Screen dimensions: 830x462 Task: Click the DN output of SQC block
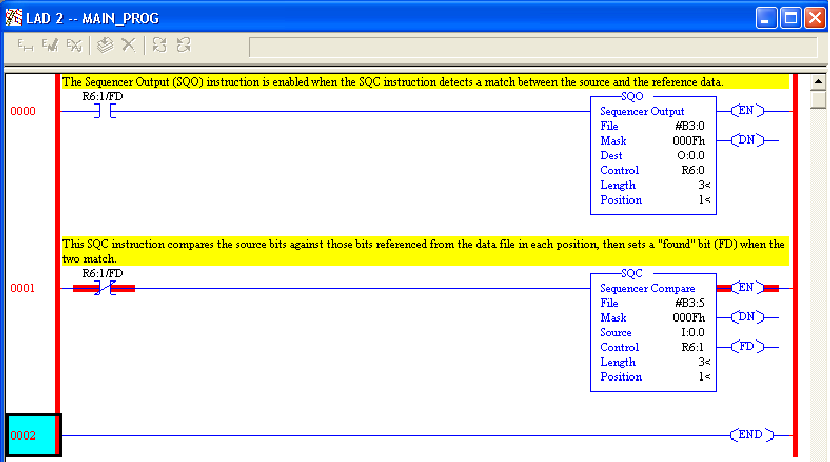(747, 317)
